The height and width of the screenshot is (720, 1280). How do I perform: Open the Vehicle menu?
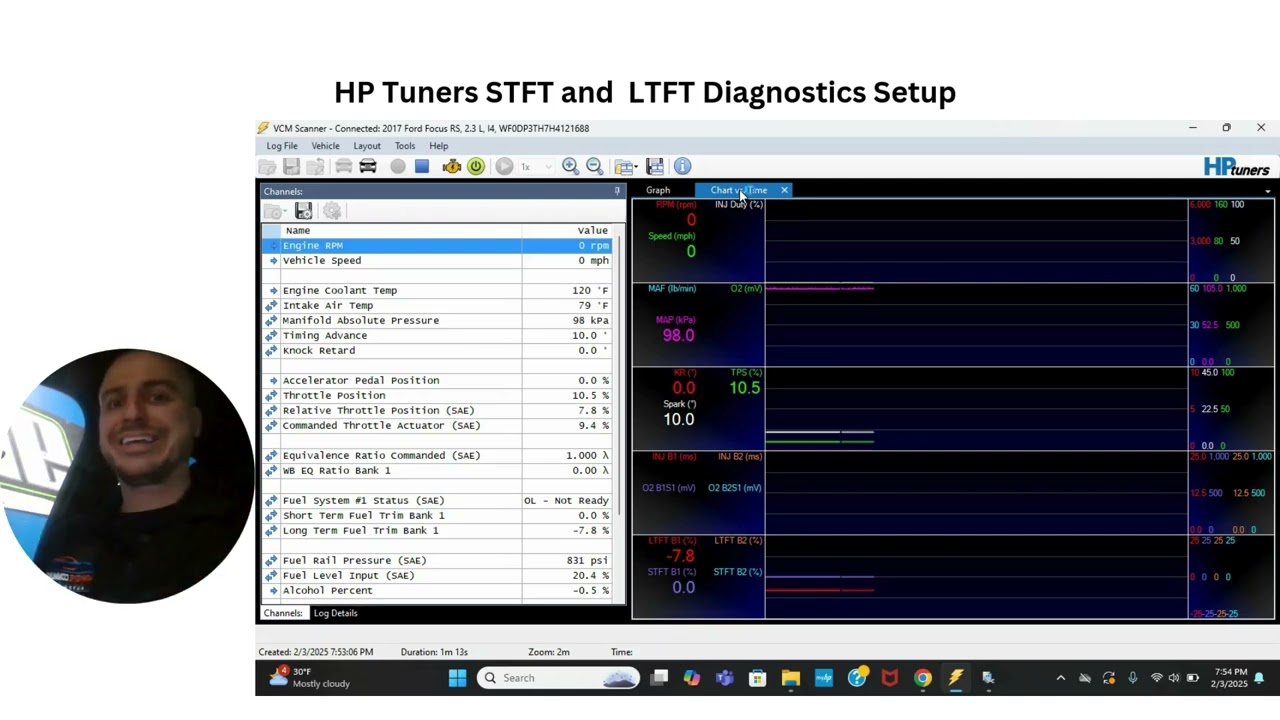pos(325,146)
